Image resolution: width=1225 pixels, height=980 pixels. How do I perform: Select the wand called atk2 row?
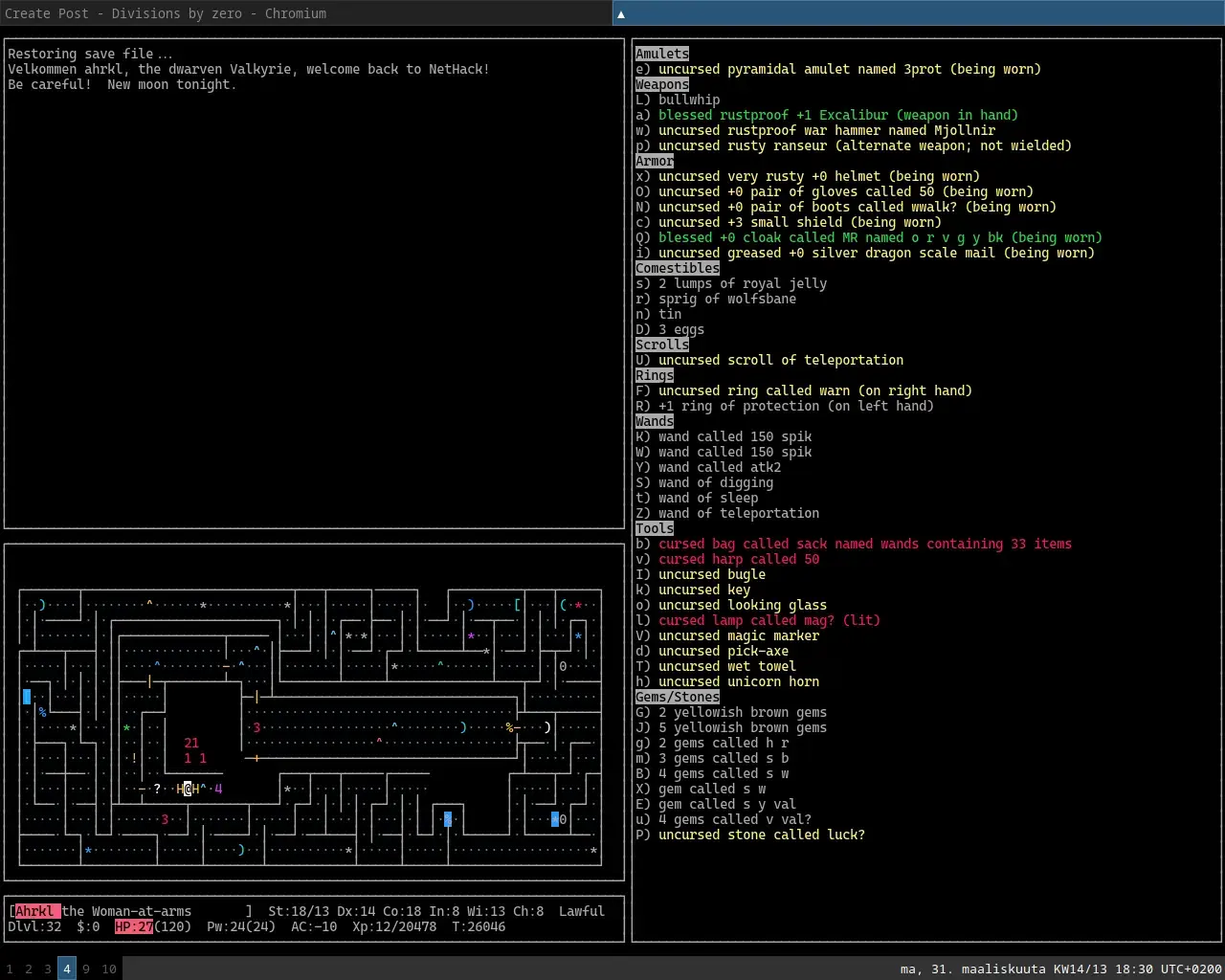[708, 467]
